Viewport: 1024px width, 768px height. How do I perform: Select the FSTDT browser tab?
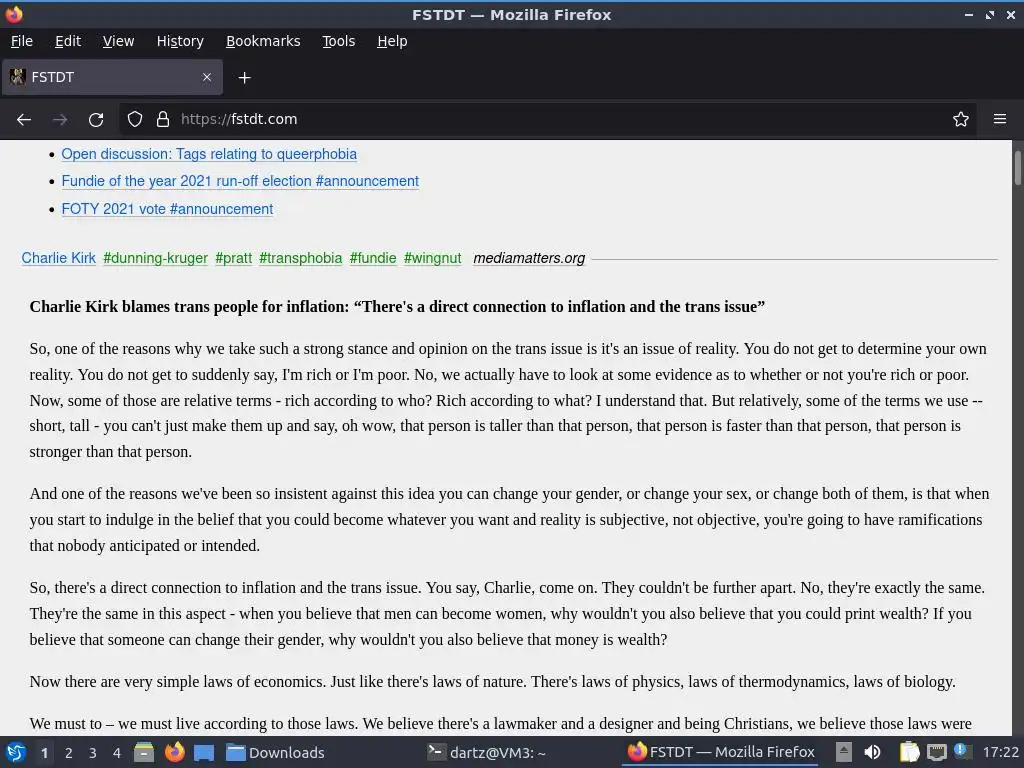click(x=112, y=77)
